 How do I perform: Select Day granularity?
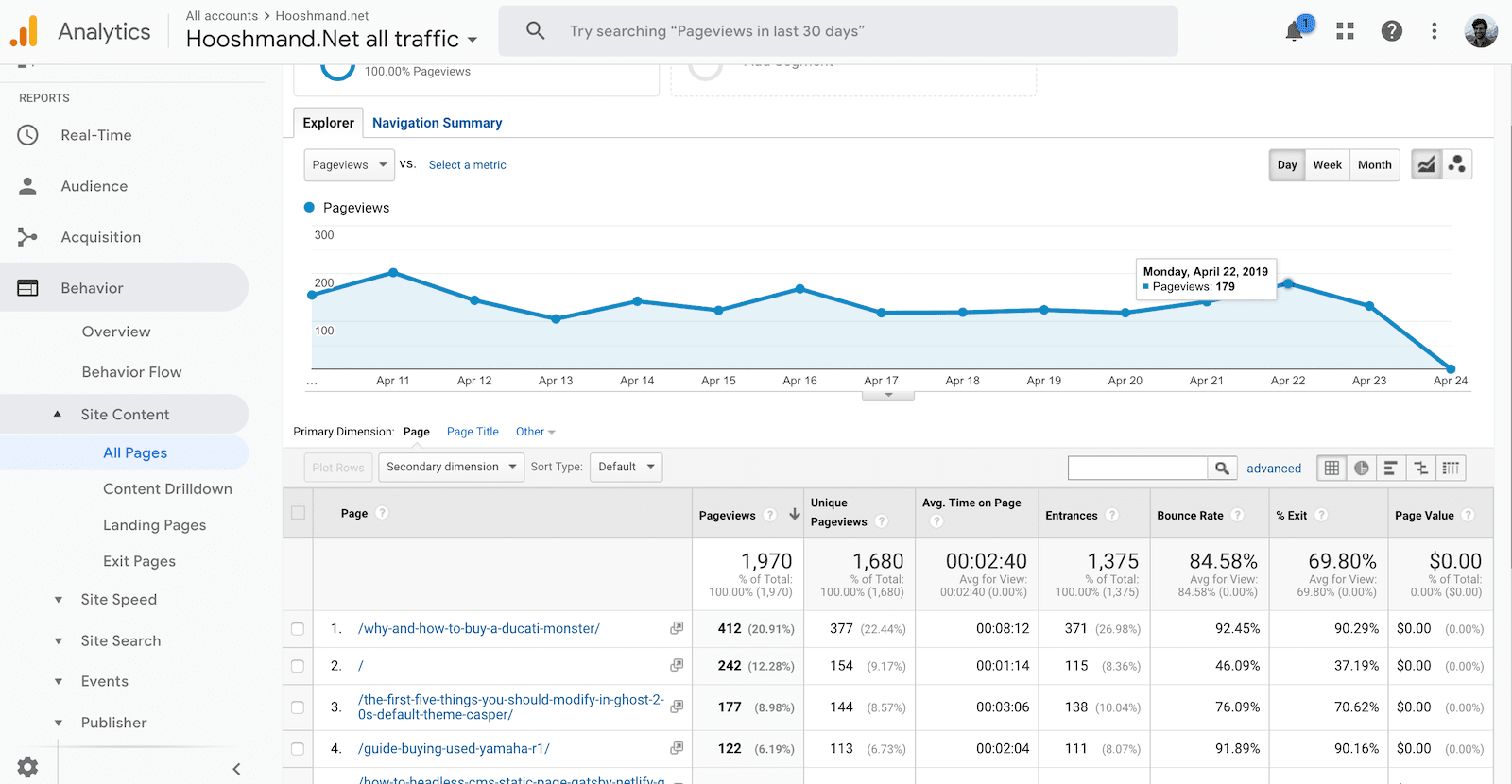pos(1287,164)
